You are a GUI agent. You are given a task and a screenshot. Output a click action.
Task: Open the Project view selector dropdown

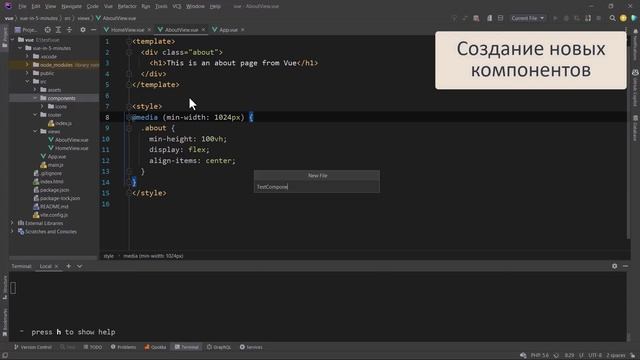[x=26, y=30]
